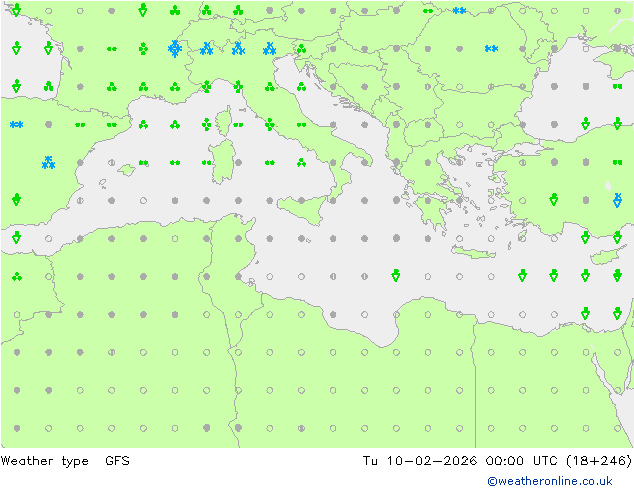This screenshot has width=634, height=490.
Task: Click the green filled shower symbol on the left edge of Spain
Action: click(17, 199)
